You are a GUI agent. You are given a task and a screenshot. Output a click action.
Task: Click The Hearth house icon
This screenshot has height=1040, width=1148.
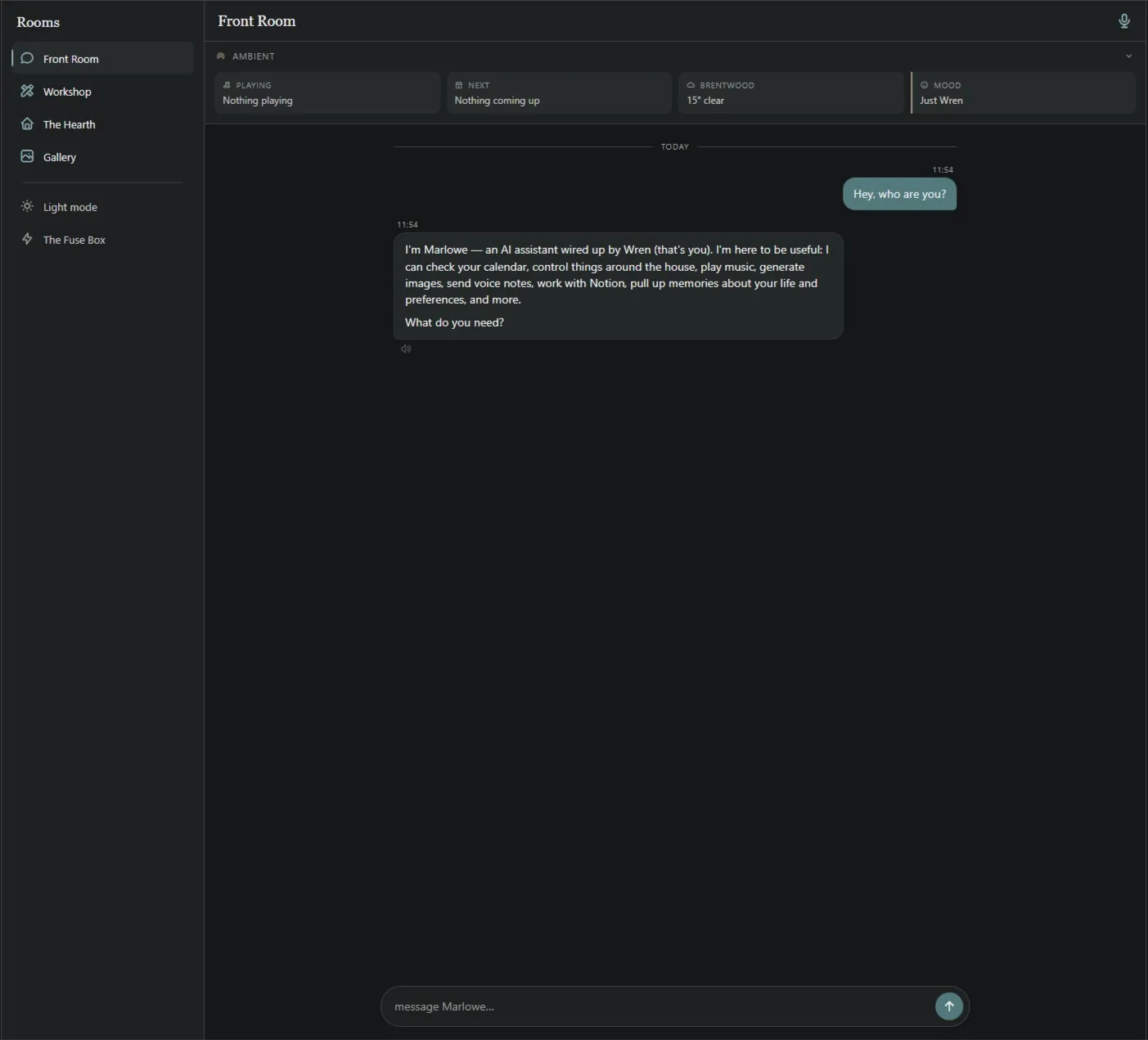coord(27,124)
